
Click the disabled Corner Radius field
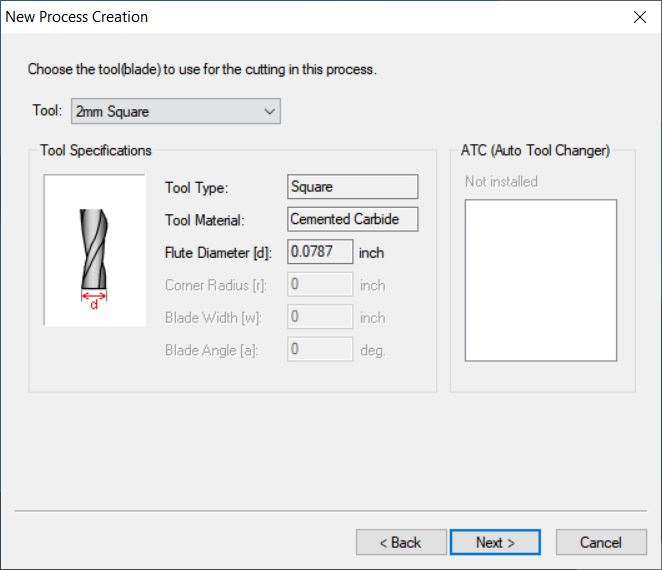pos(320,284)
